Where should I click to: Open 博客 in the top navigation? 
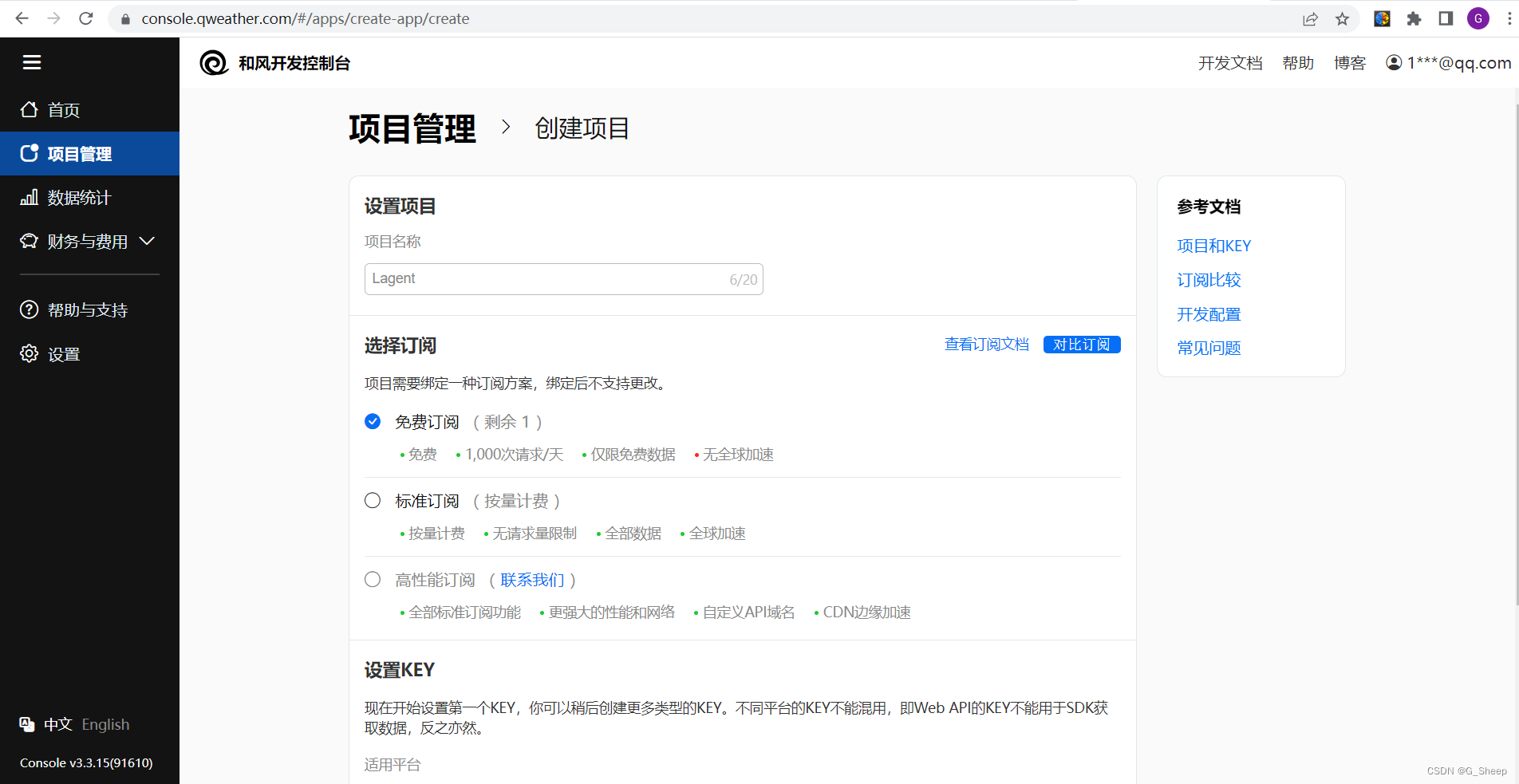pos(1350,63)
